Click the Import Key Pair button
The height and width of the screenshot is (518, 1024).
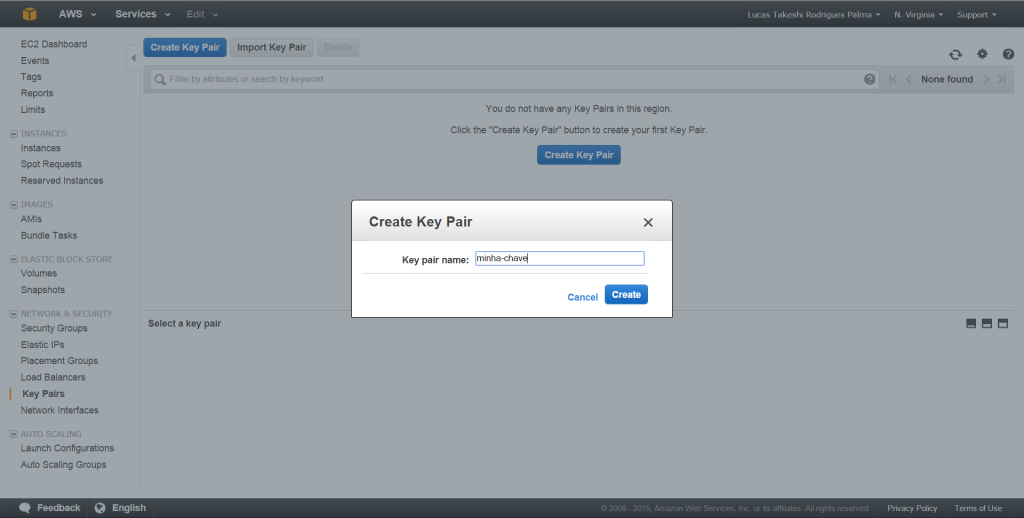(272, 47)
